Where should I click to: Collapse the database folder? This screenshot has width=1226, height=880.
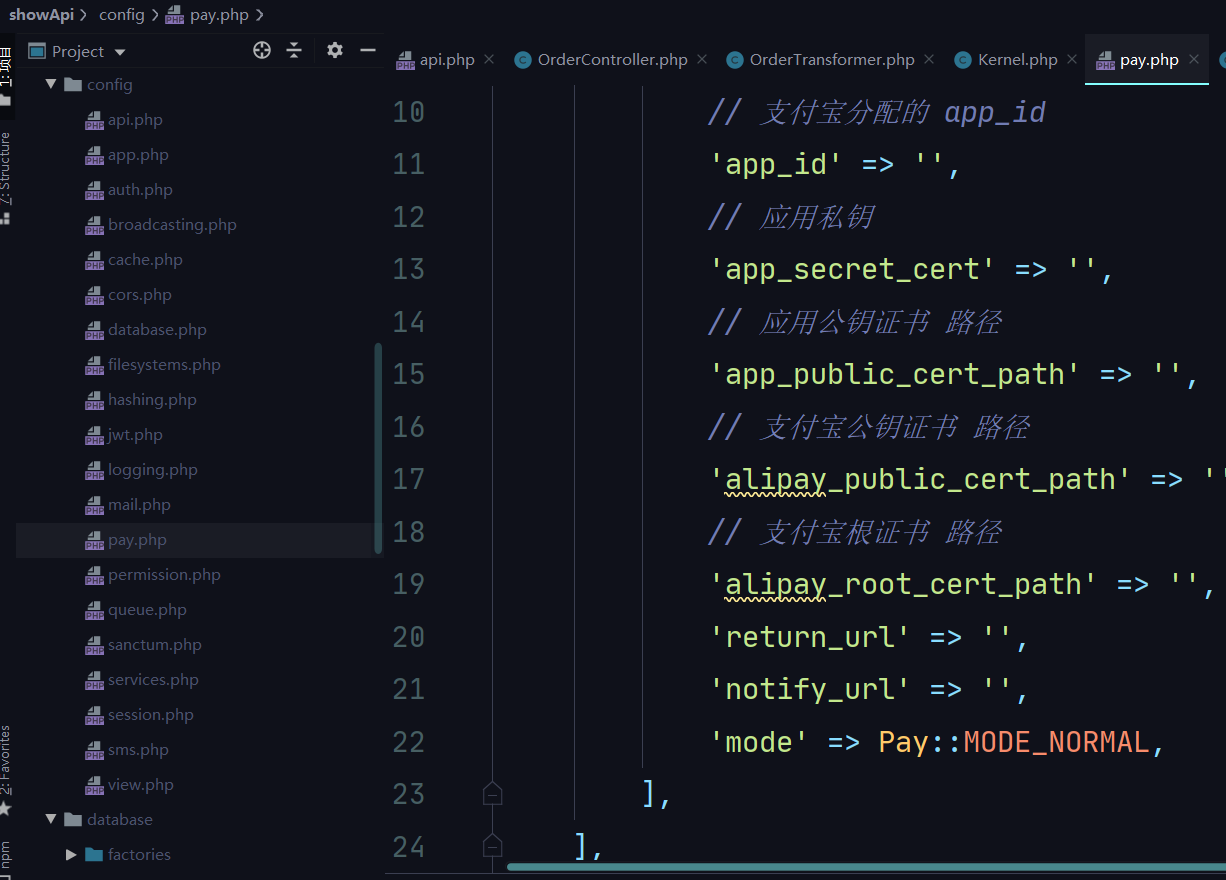[x=50, y=819]
